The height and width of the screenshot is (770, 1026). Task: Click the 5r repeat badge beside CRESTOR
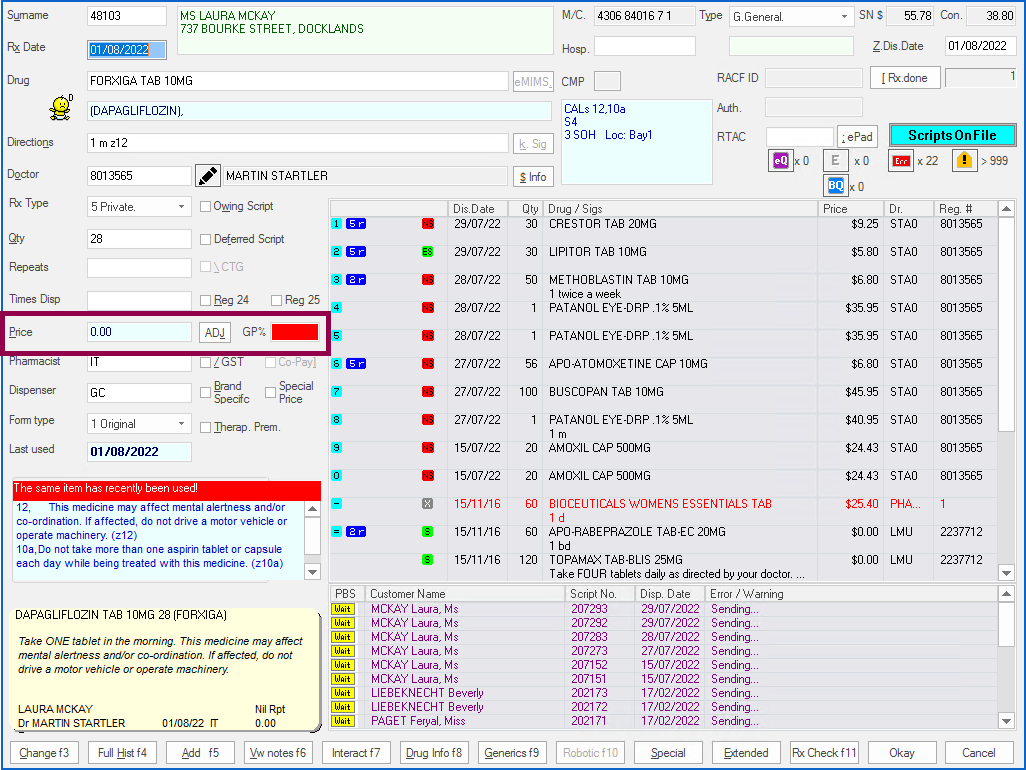click(x=355, y=224)
